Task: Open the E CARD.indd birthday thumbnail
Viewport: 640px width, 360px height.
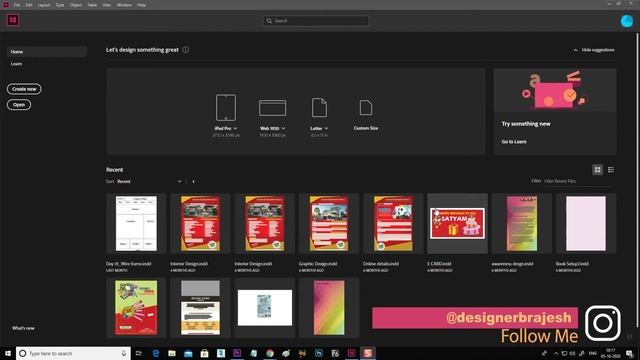Action: click(x=457, y=223)
